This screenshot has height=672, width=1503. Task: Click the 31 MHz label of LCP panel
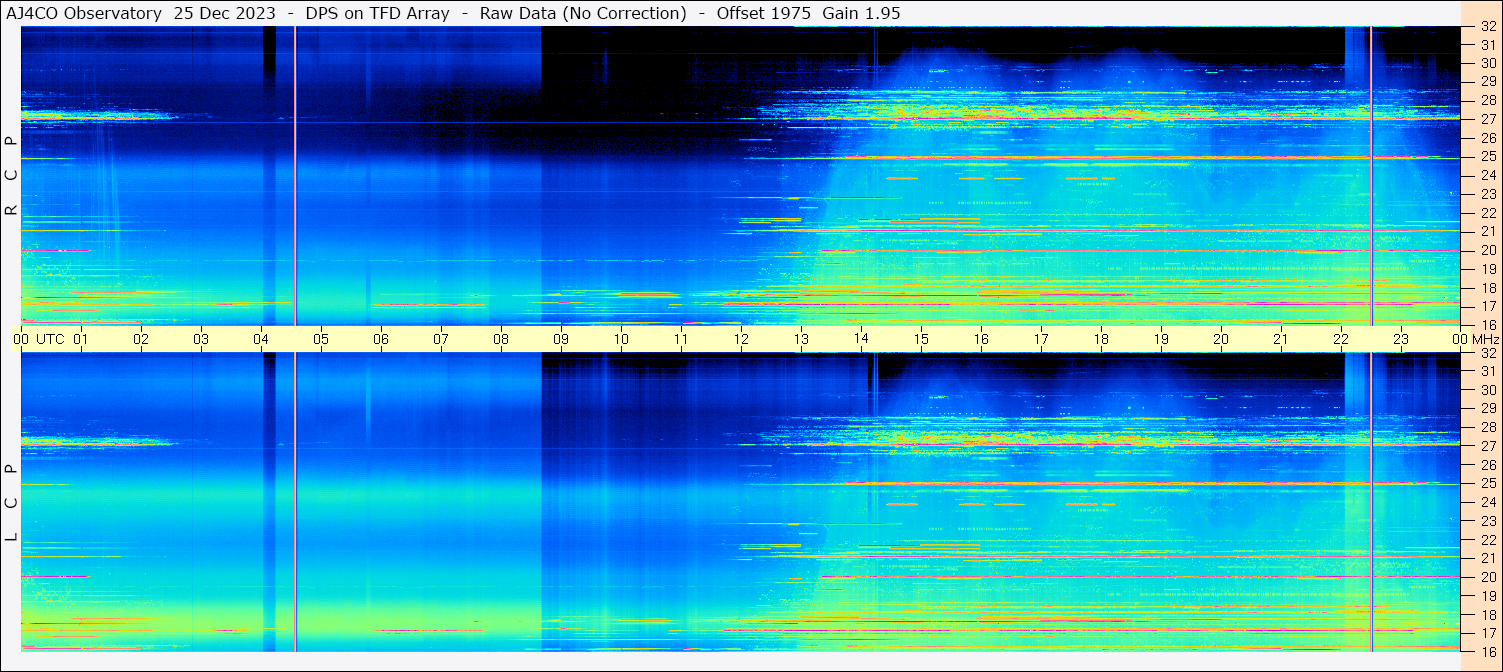point(1488,371)
